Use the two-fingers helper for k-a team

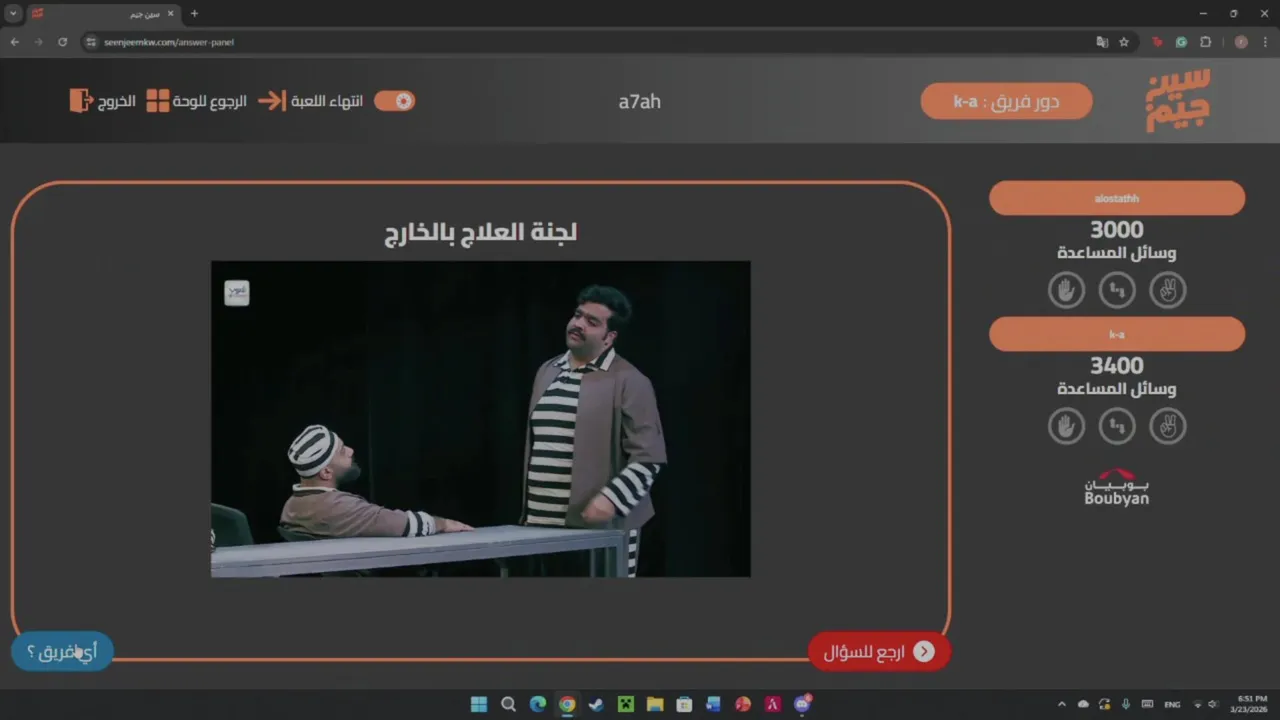click(x=1167, y=426)
